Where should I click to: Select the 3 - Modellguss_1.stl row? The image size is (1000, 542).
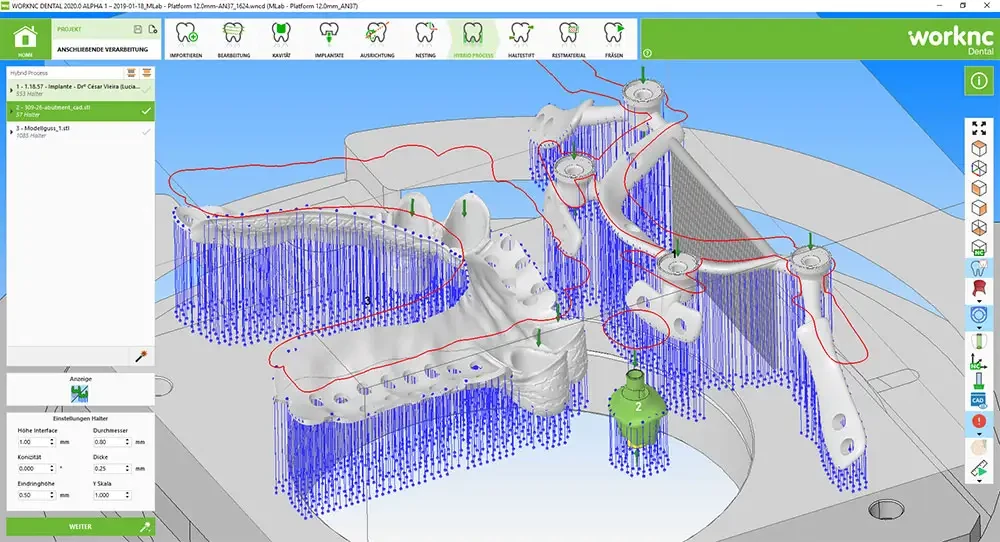(x=80, y=131)
